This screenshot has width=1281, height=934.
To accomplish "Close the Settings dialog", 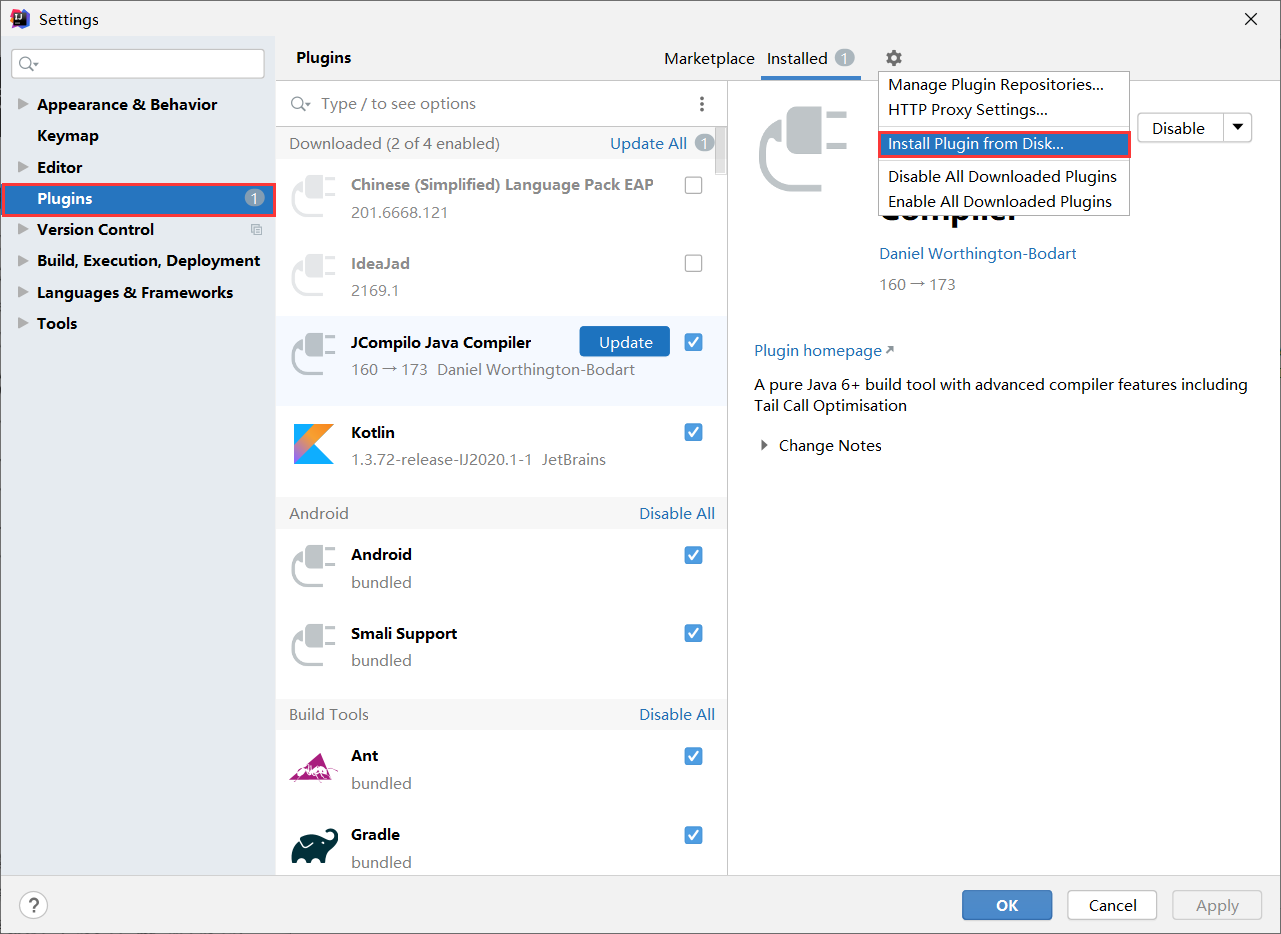I will tap(1251, 19).
